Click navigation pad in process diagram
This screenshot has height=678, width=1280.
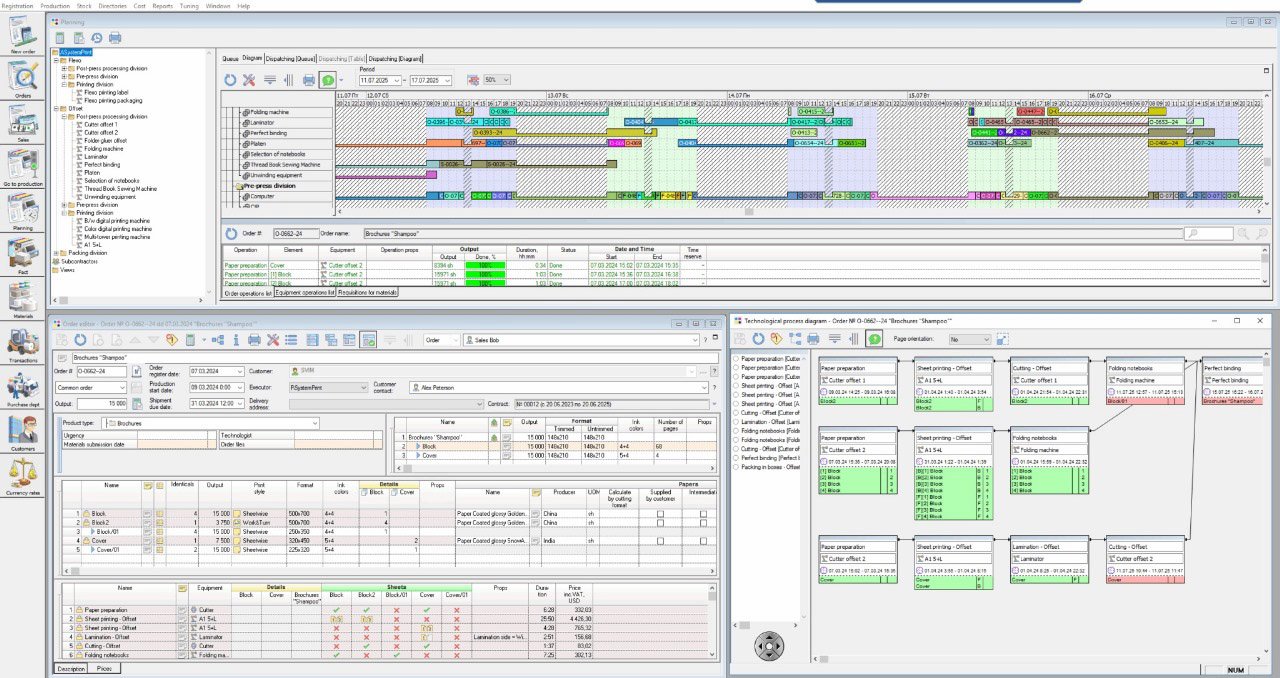[768, 647]
